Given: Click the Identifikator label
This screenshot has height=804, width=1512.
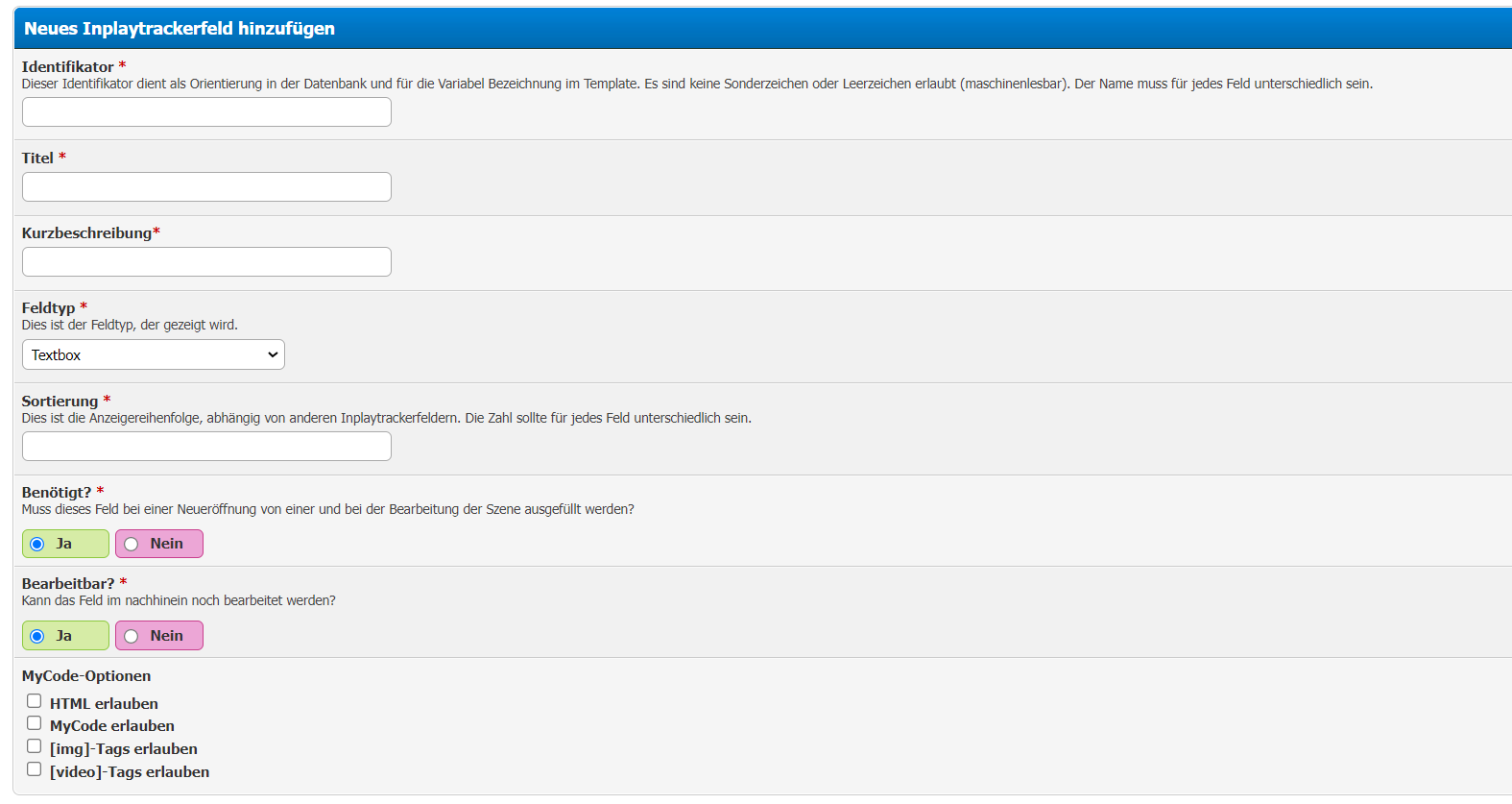Looking at the screenshot, I should click(68, 66).
